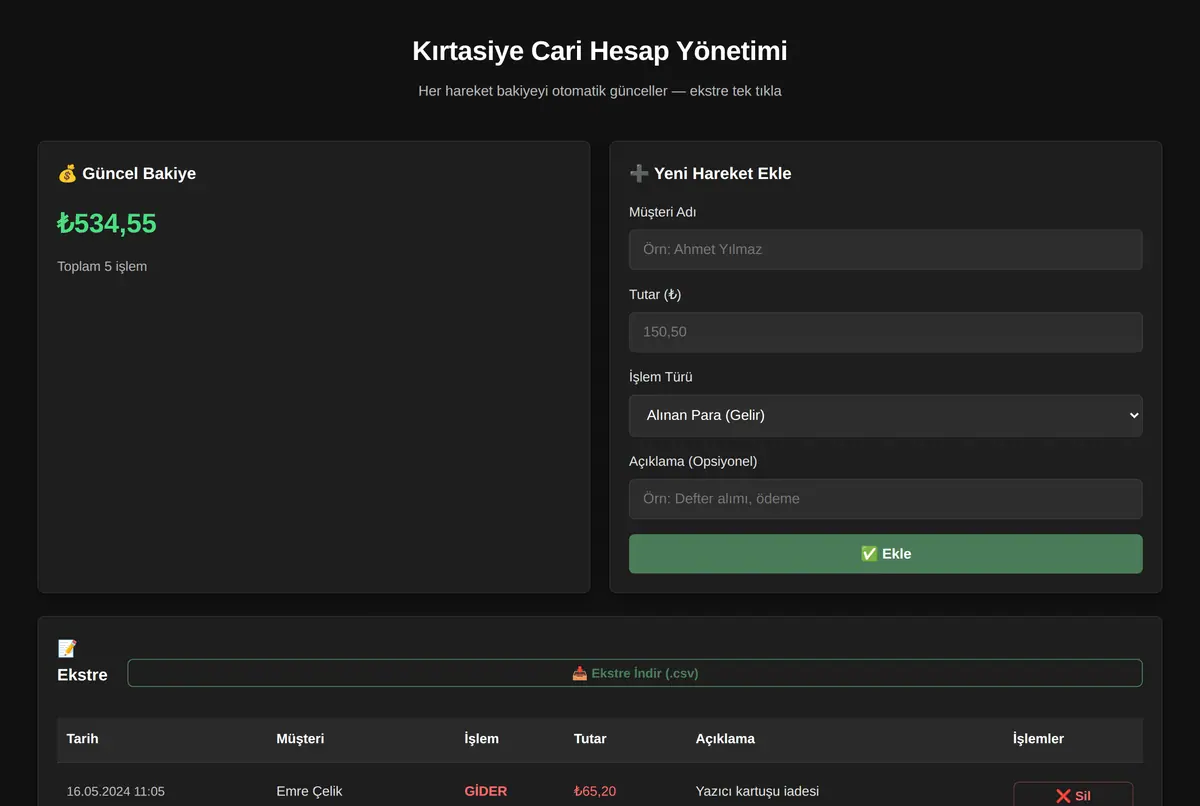Click the customer name Emre Çelik
This screenshot has width=1200, height=806.
(309, 791)
